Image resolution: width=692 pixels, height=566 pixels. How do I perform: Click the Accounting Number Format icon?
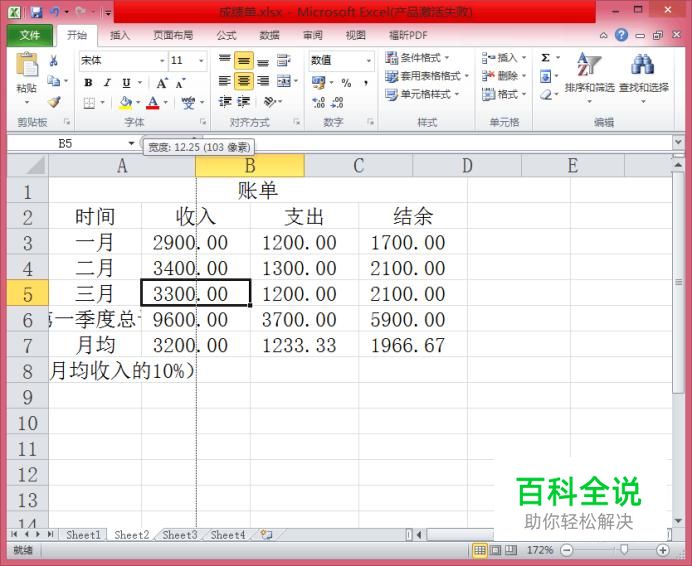[x=318, y=82]
